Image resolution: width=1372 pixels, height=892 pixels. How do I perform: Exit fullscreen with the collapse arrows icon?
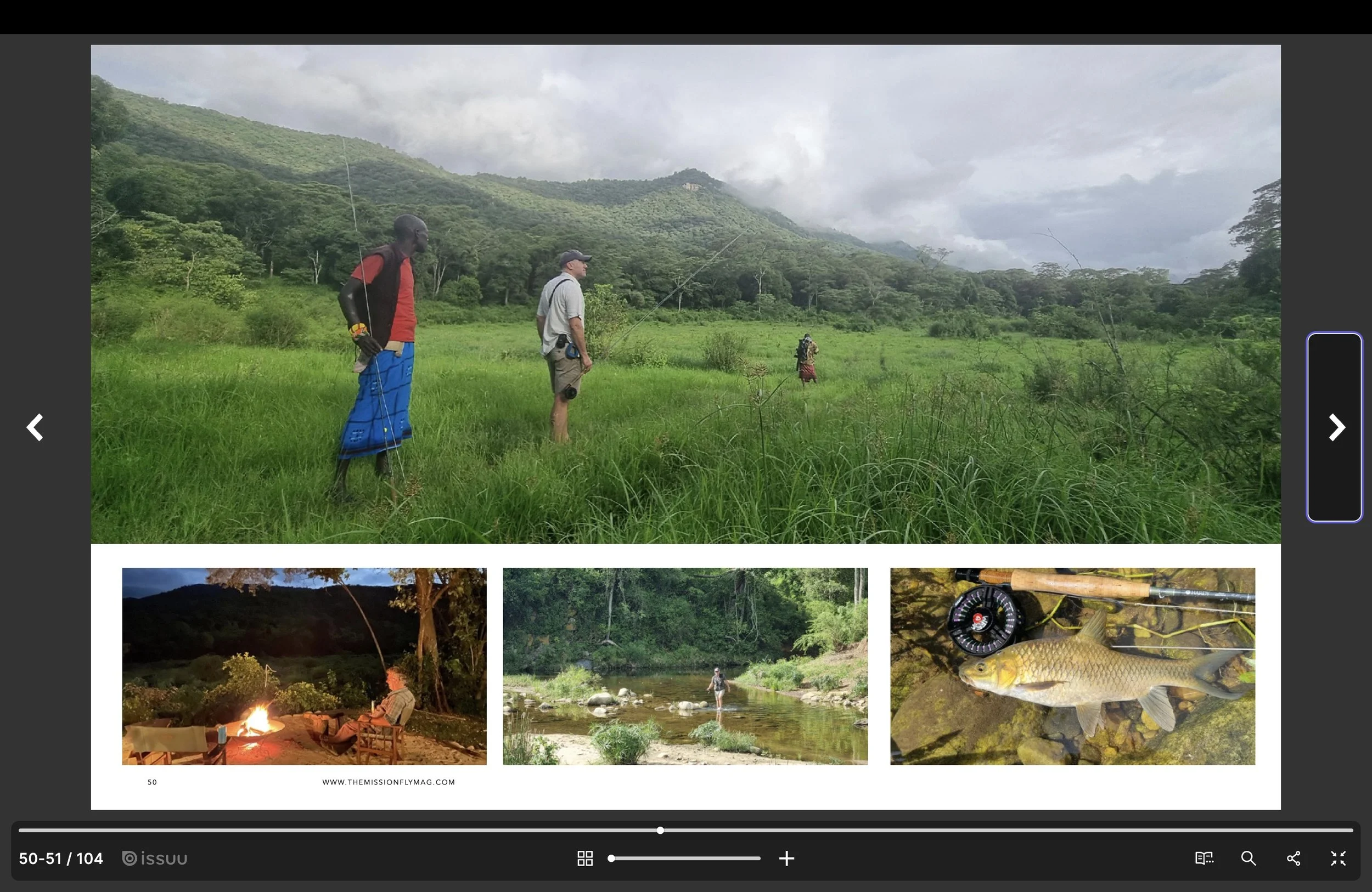click(x=1338, y=859)
